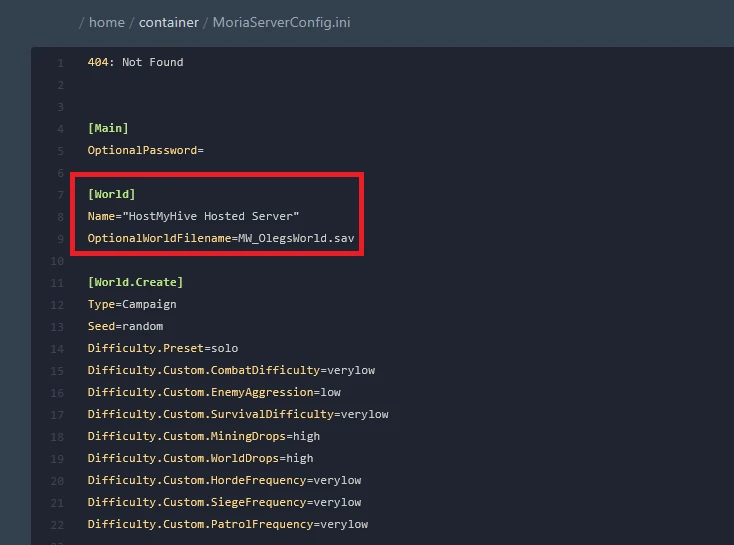The height and width of the screenshot is (545, 734).
Task: Select the MoriaServerConfig.ini breadcrumb filename
Action: [x=281, y=22]
